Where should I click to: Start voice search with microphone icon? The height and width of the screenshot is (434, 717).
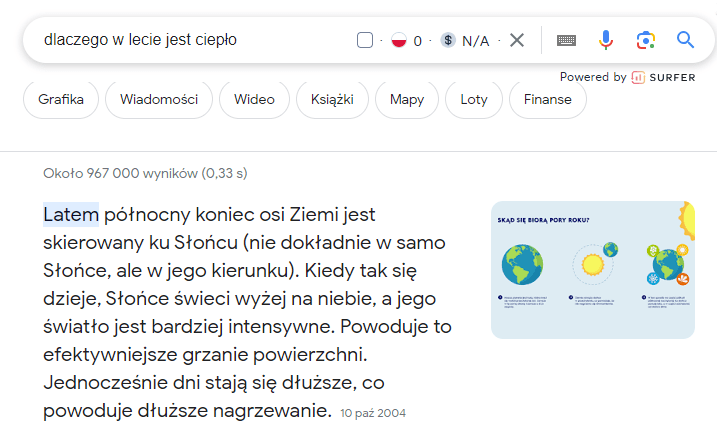606,40
